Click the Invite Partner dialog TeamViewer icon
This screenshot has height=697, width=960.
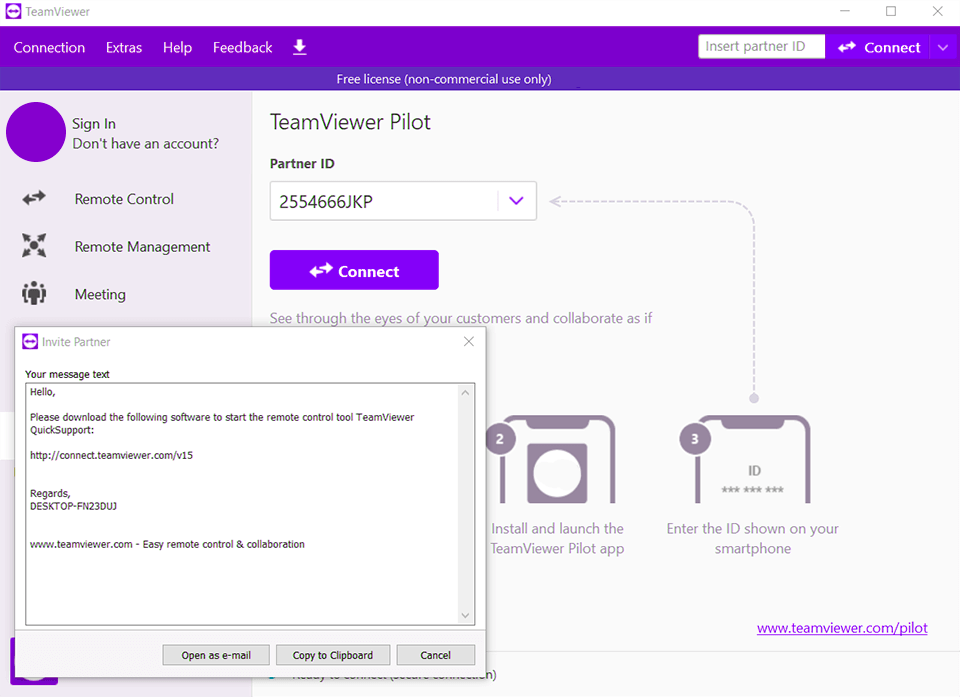(29, 342)
